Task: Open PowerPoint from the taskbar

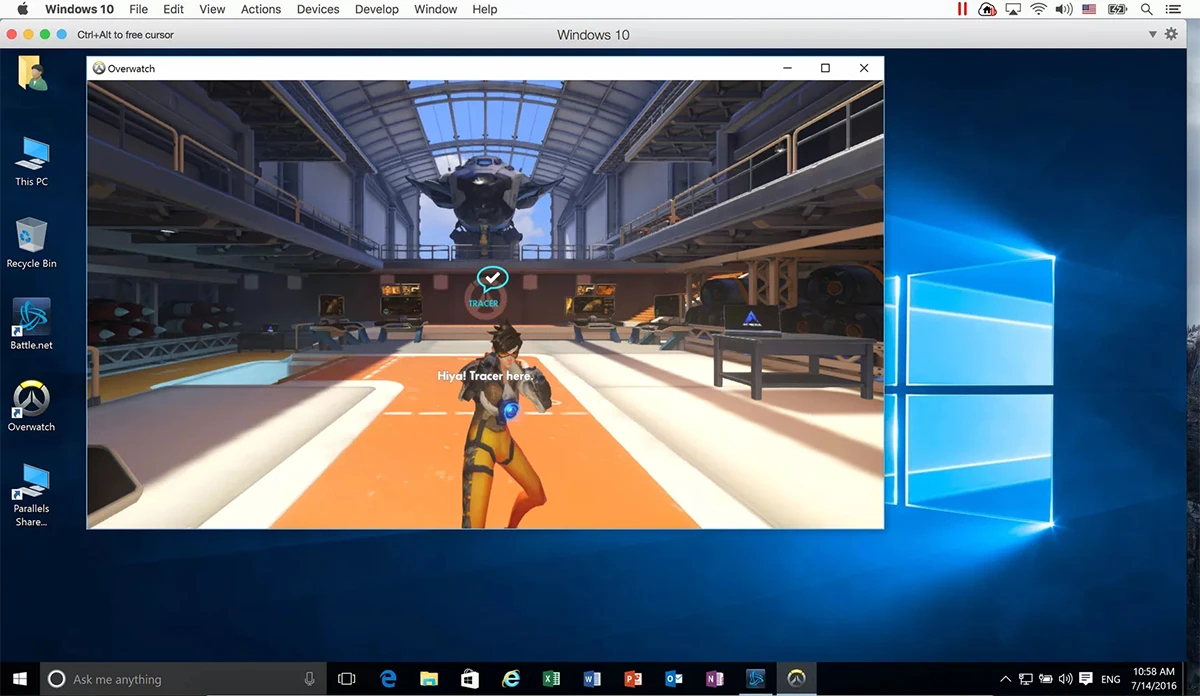Action: coord(633,678)
